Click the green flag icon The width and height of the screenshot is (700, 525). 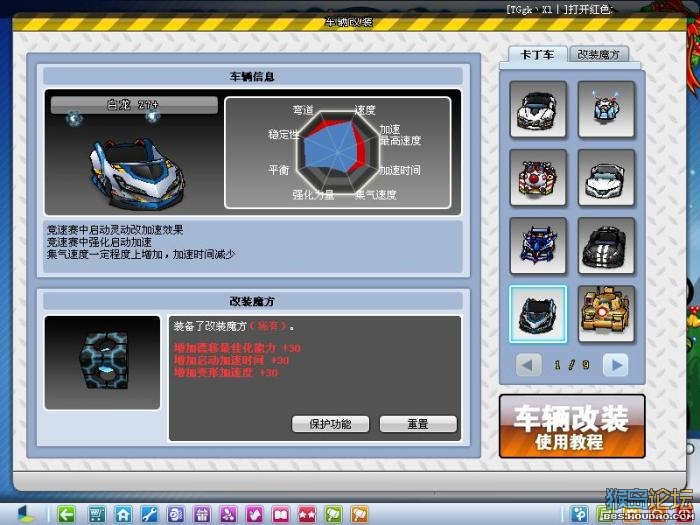click(x=333, y=515)
